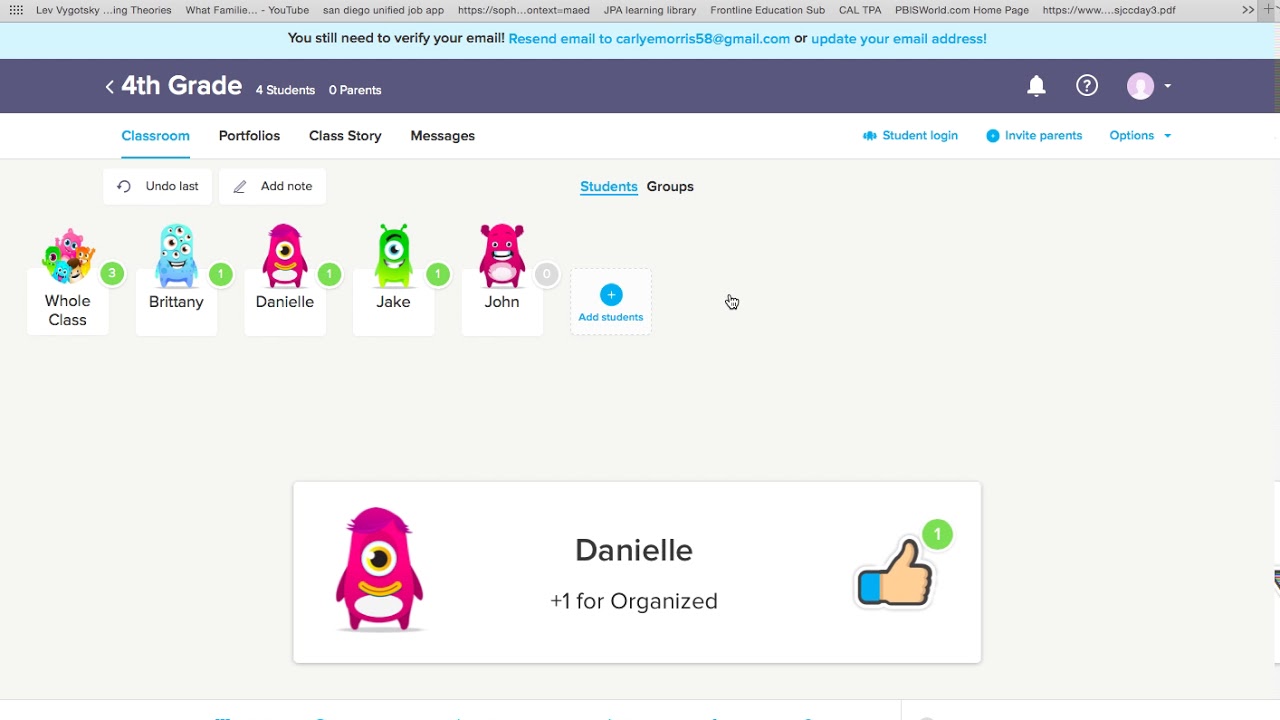
Task: Select Danielle's pink one-eyed monster avatar
Action: point(285,256)
